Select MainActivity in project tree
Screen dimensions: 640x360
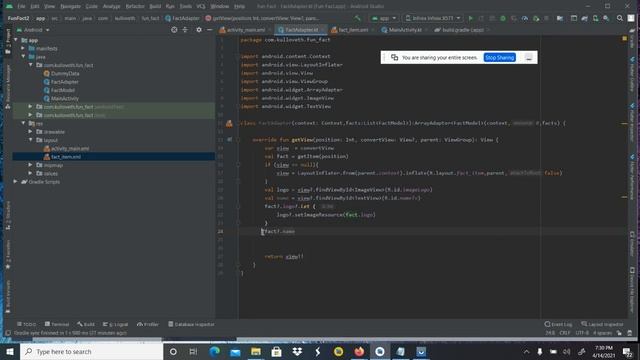(61, 98)
